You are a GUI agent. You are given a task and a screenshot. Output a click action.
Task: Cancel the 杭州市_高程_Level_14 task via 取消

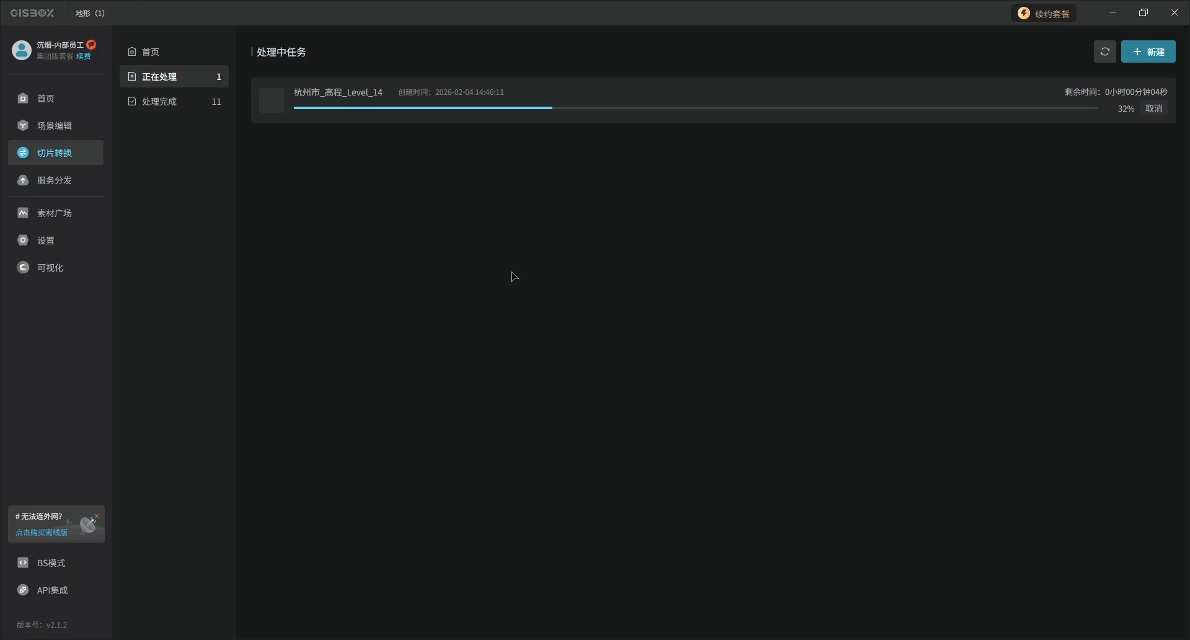pos(1154,109)
